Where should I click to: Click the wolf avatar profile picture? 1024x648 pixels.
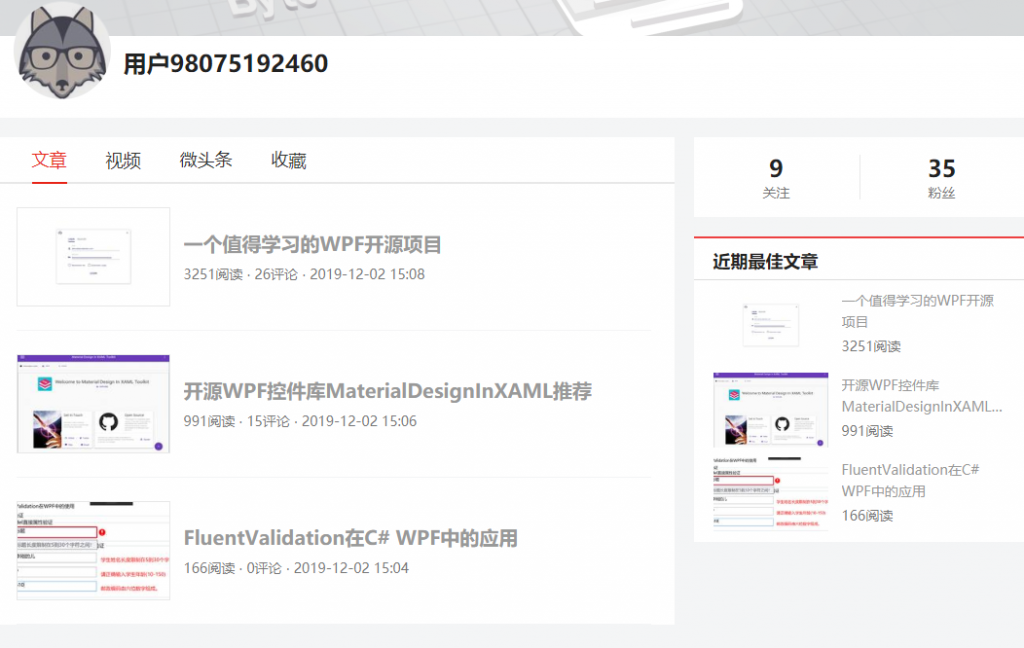point(62,51)
